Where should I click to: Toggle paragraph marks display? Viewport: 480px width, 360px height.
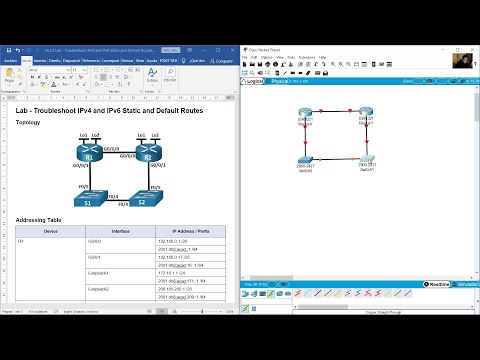click(x=129, y=85)
